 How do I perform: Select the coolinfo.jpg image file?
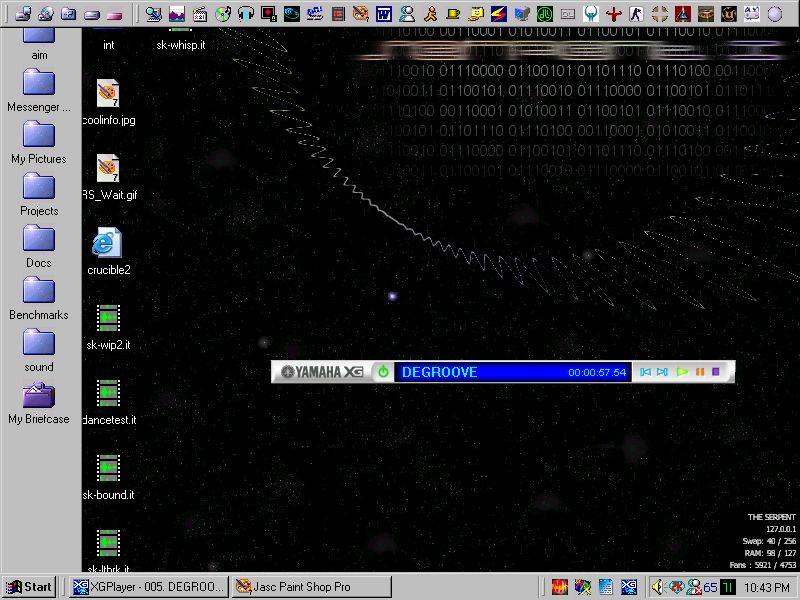pos(108,94)
